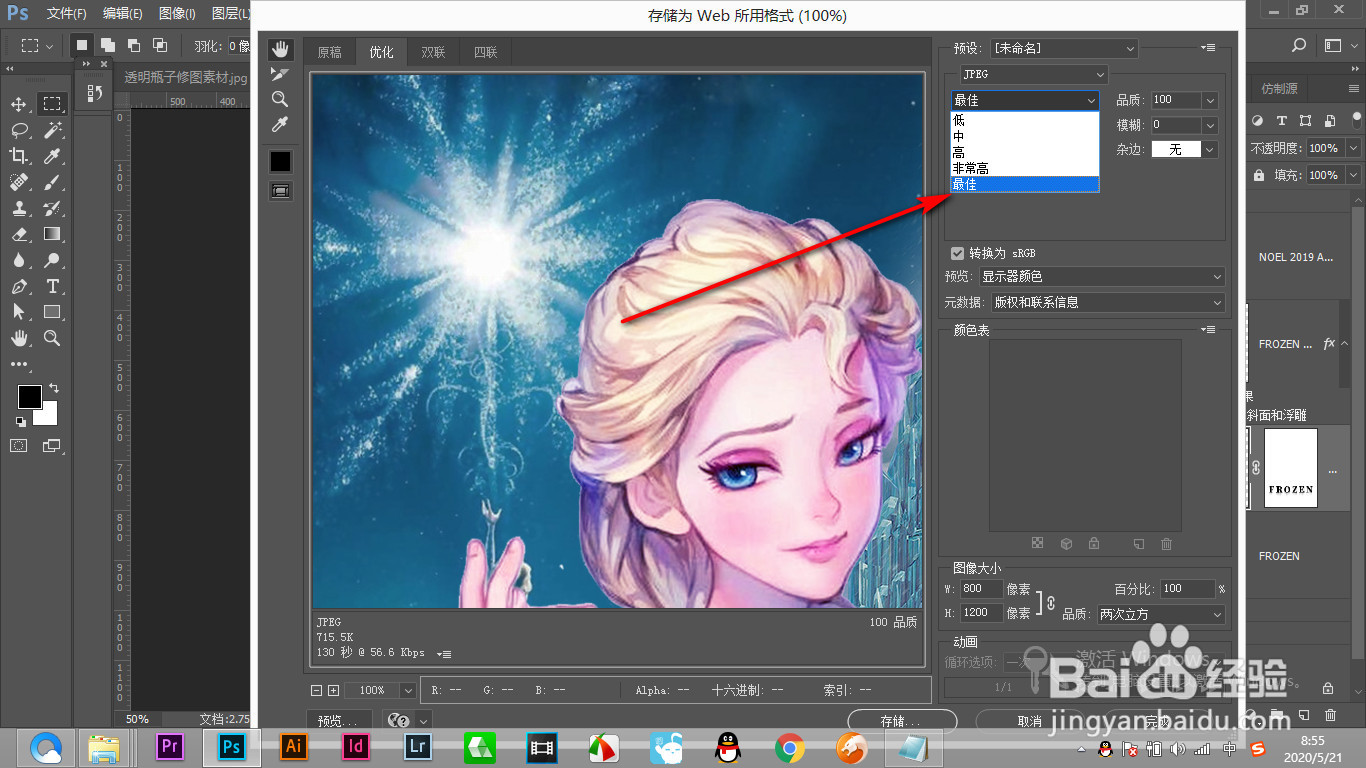Select the Clone Stamp tool
Screen dimensions: 1366x768
click(19, 208)
